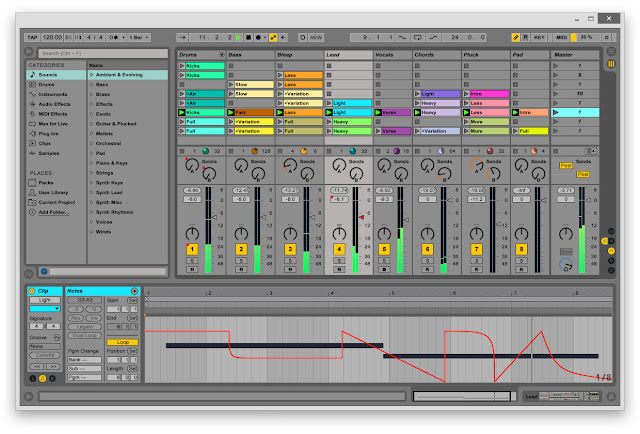The image size is (640, 434).
Task: Launch the Verse clip playing in Vocals
Action: click(378, 112)
